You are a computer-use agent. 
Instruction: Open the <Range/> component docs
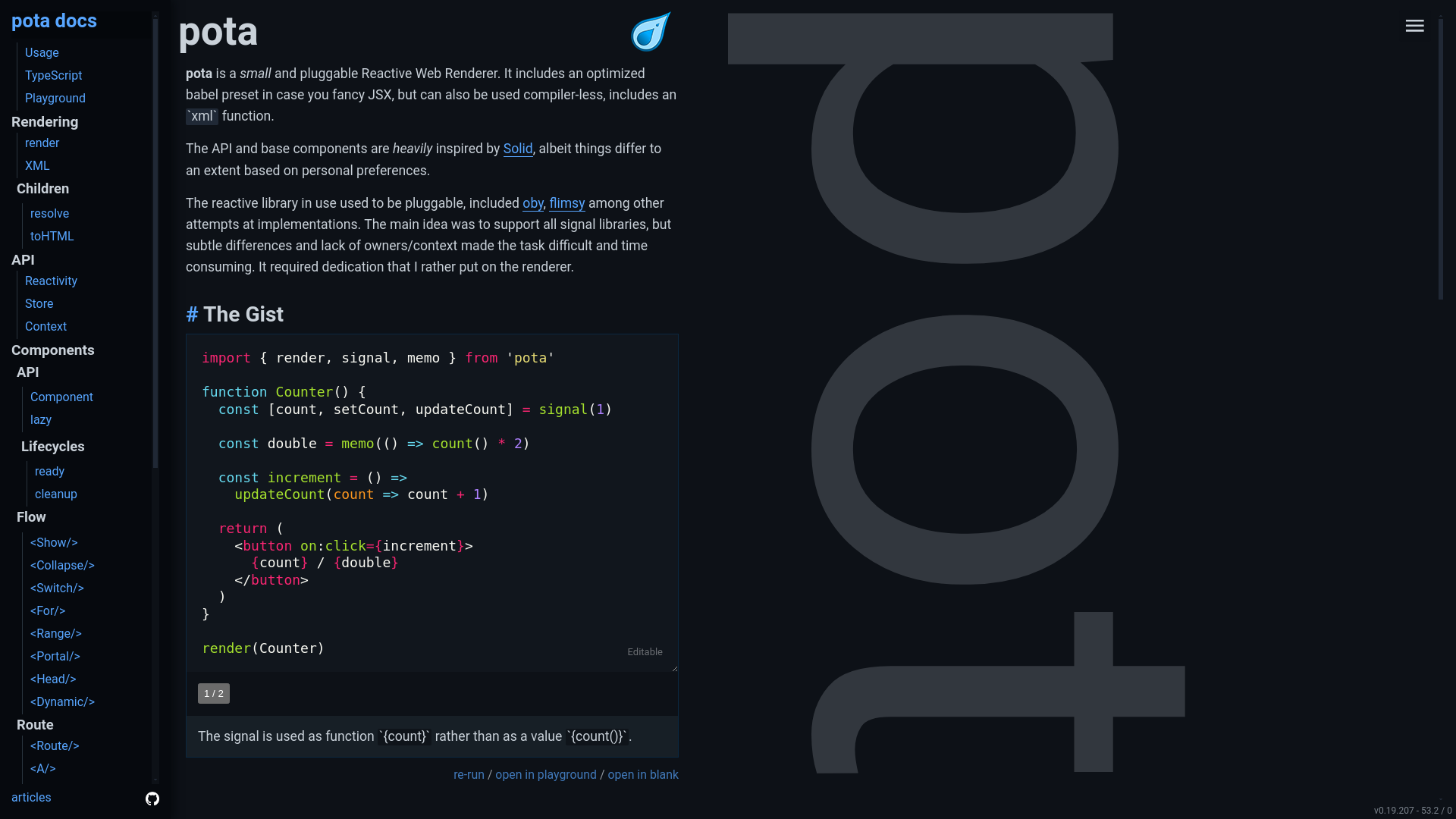coord(56,633)
